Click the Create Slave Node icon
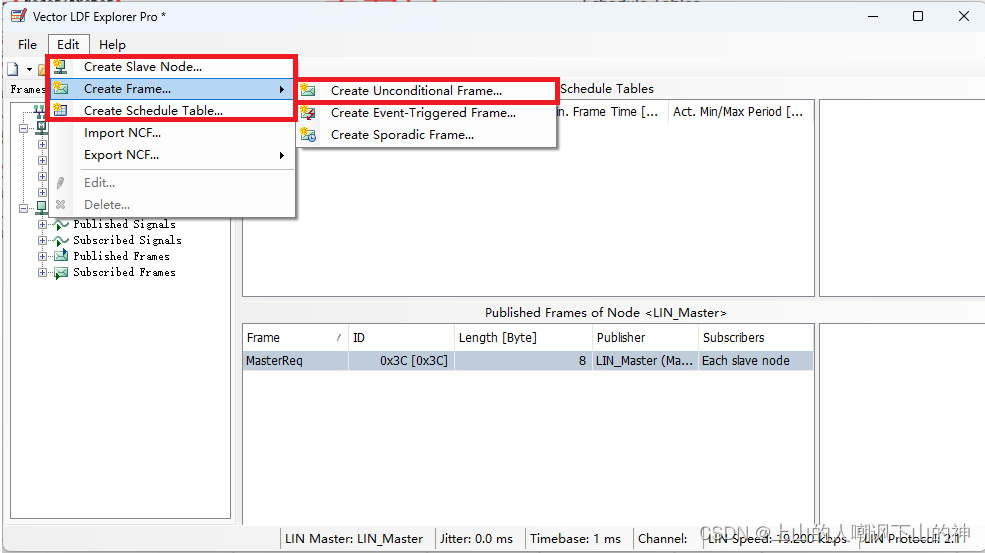 60,67
